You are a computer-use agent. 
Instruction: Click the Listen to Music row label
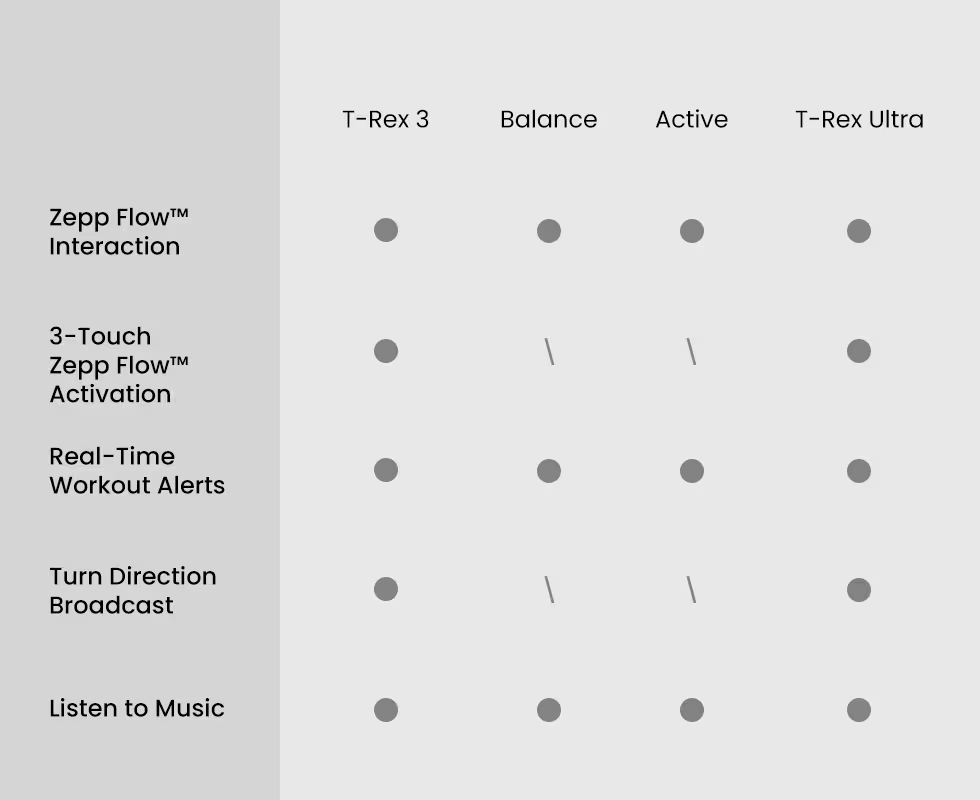tap(137, 708)
